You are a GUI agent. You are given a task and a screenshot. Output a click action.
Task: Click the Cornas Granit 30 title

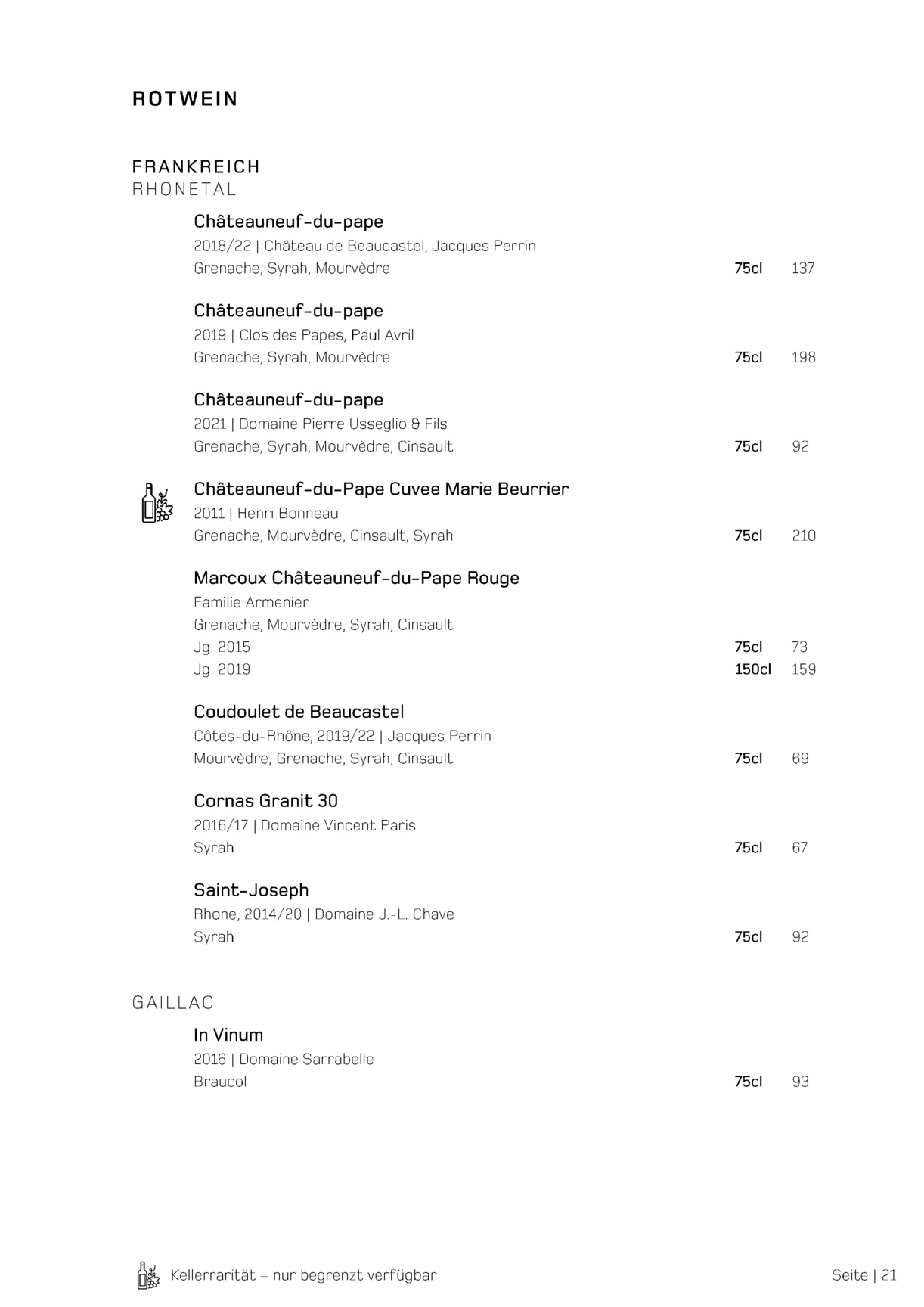pyautogui.click(x=265, y=801)
